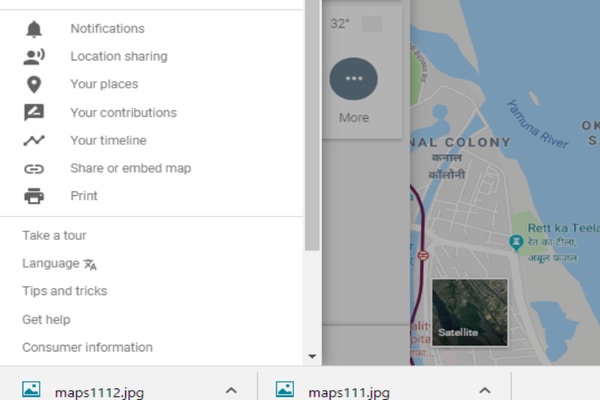This screenshot has height=400, width=600.
Task: Expand the maps111.jpg download options chevron
Action: [485, 390]
